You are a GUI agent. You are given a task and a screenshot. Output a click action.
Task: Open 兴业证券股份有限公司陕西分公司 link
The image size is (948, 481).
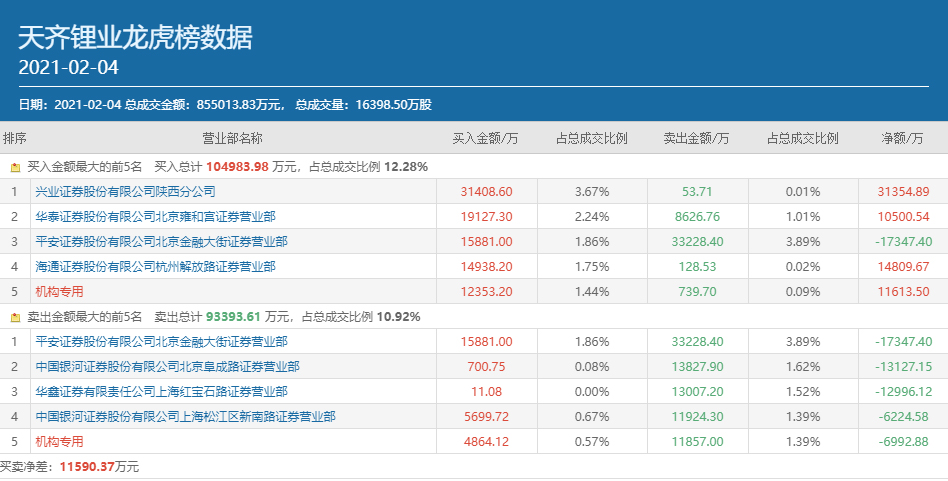coord(125,192)
